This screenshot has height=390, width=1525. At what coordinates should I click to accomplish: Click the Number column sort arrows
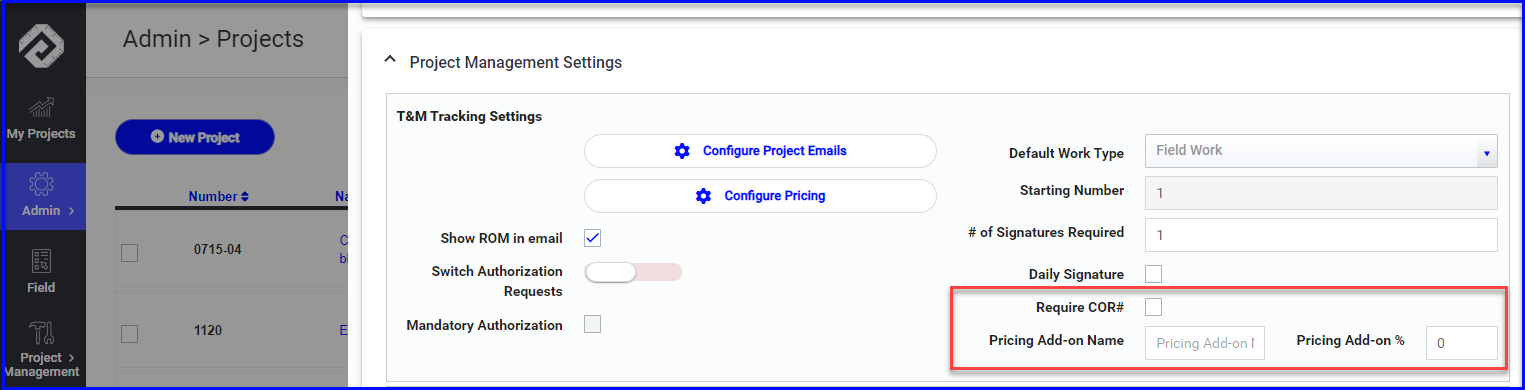244,197
